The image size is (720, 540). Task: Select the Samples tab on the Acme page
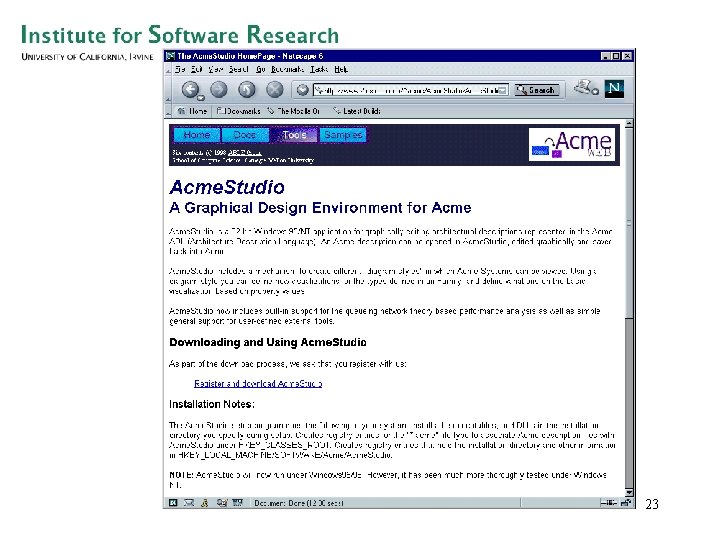pyautogui.click(x=343, y=135)
